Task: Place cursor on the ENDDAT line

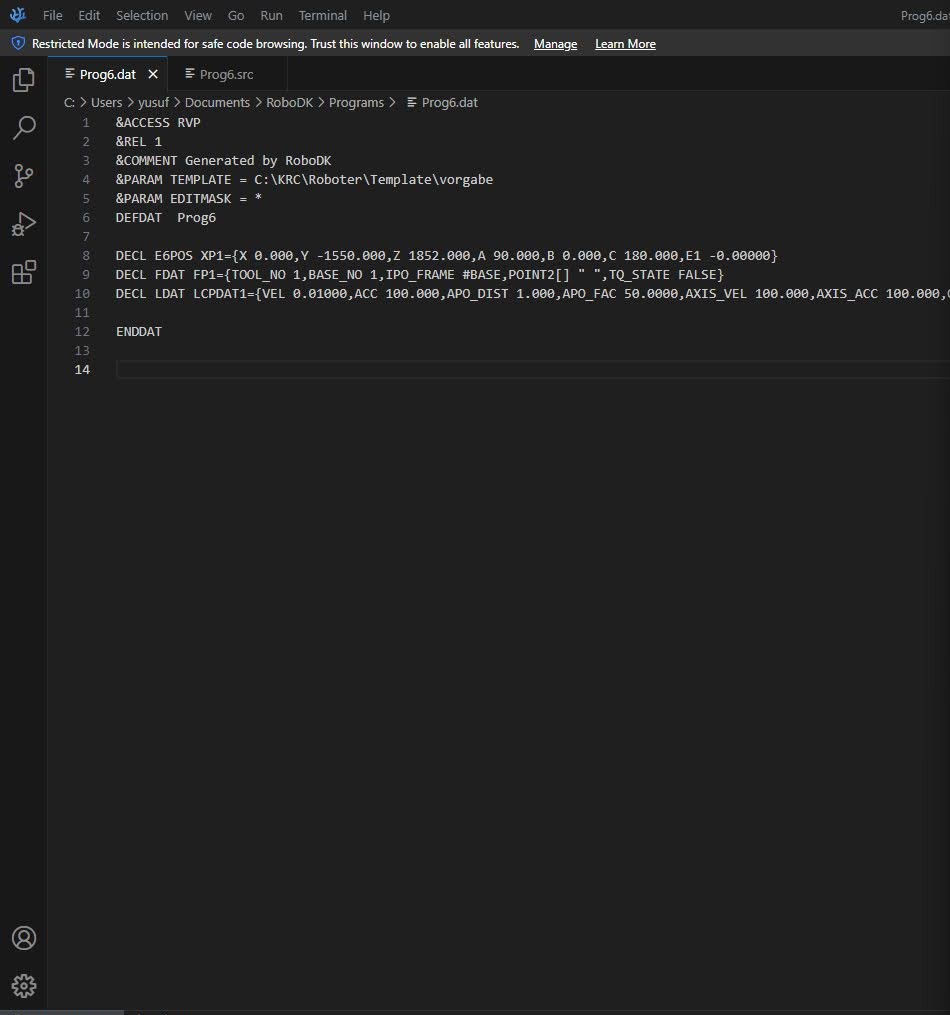Action: [139, 331]
